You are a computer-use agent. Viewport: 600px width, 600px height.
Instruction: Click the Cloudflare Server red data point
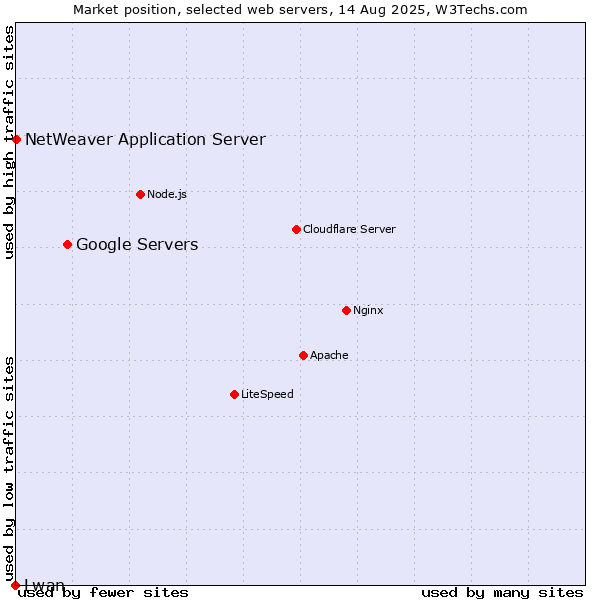coord(296,230)
